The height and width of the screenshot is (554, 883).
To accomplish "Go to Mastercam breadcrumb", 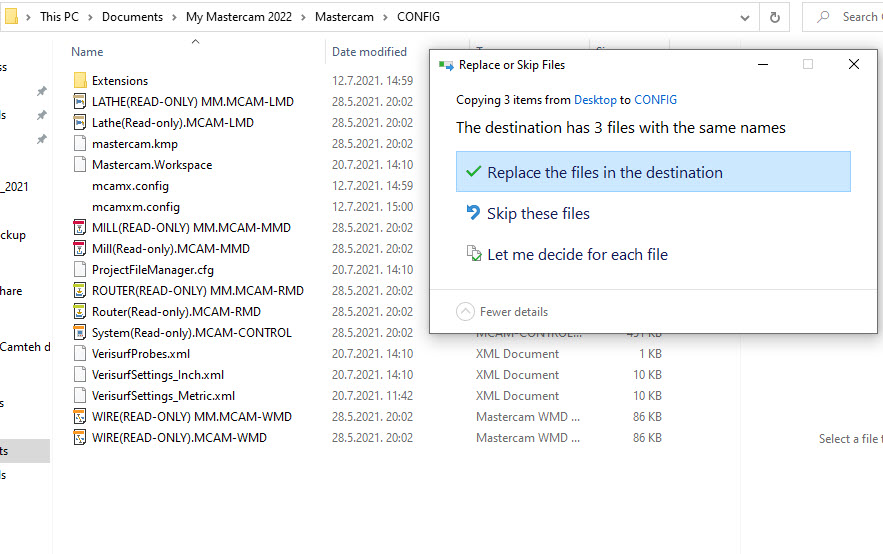I will click(x=344, y=17).
